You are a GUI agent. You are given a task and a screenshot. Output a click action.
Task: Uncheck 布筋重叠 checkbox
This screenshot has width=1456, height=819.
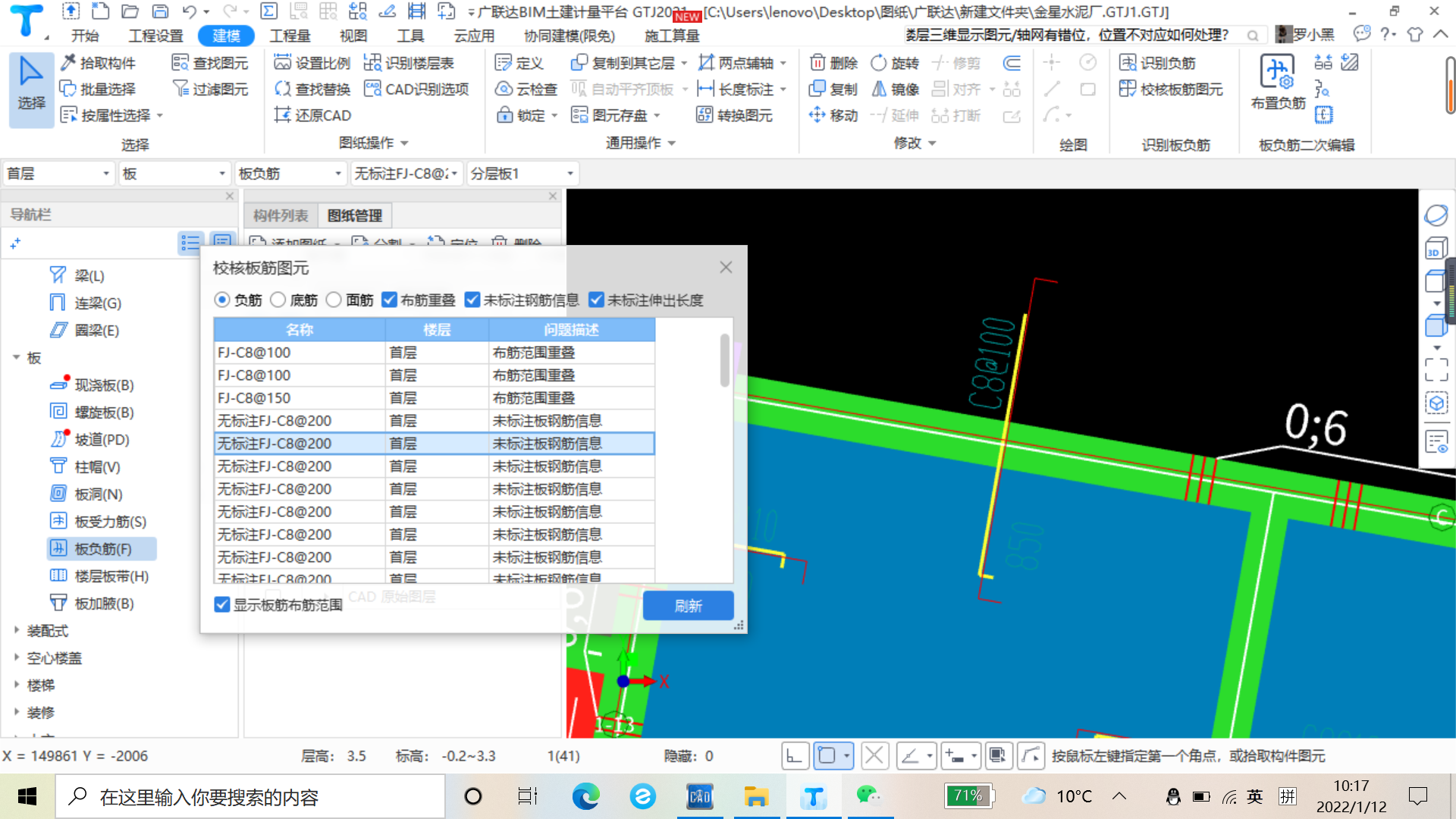coord(390,300)
